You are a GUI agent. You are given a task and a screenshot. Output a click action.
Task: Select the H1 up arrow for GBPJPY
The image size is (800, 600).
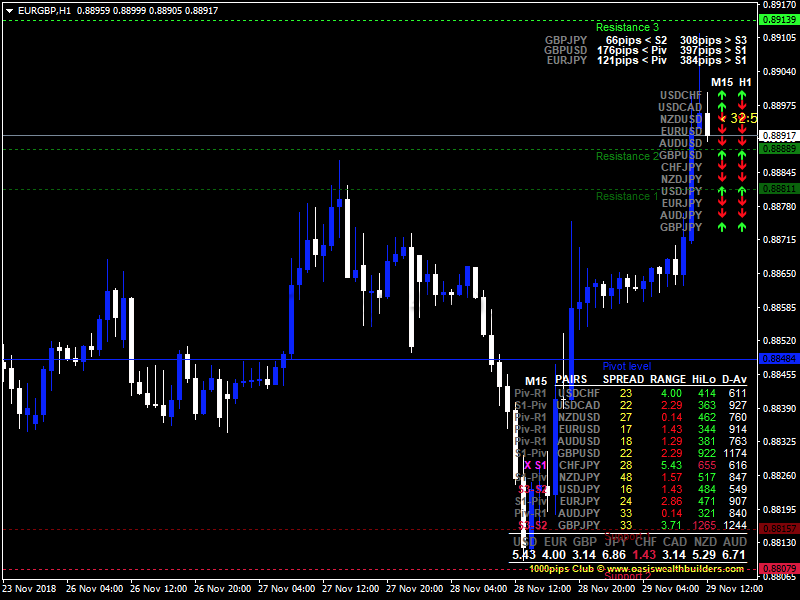pos(742,227)
